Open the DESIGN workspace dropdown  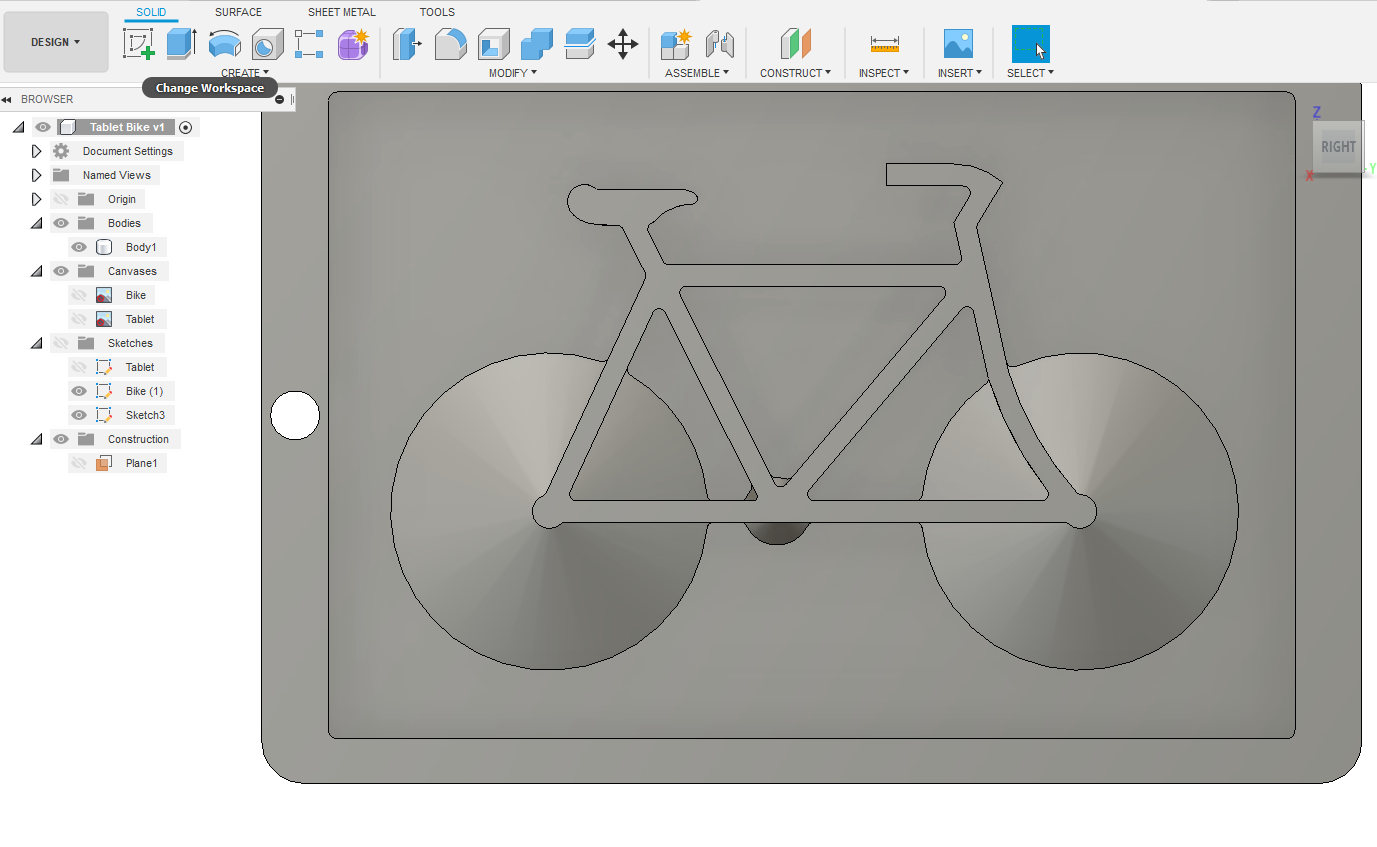coord(56,42)
